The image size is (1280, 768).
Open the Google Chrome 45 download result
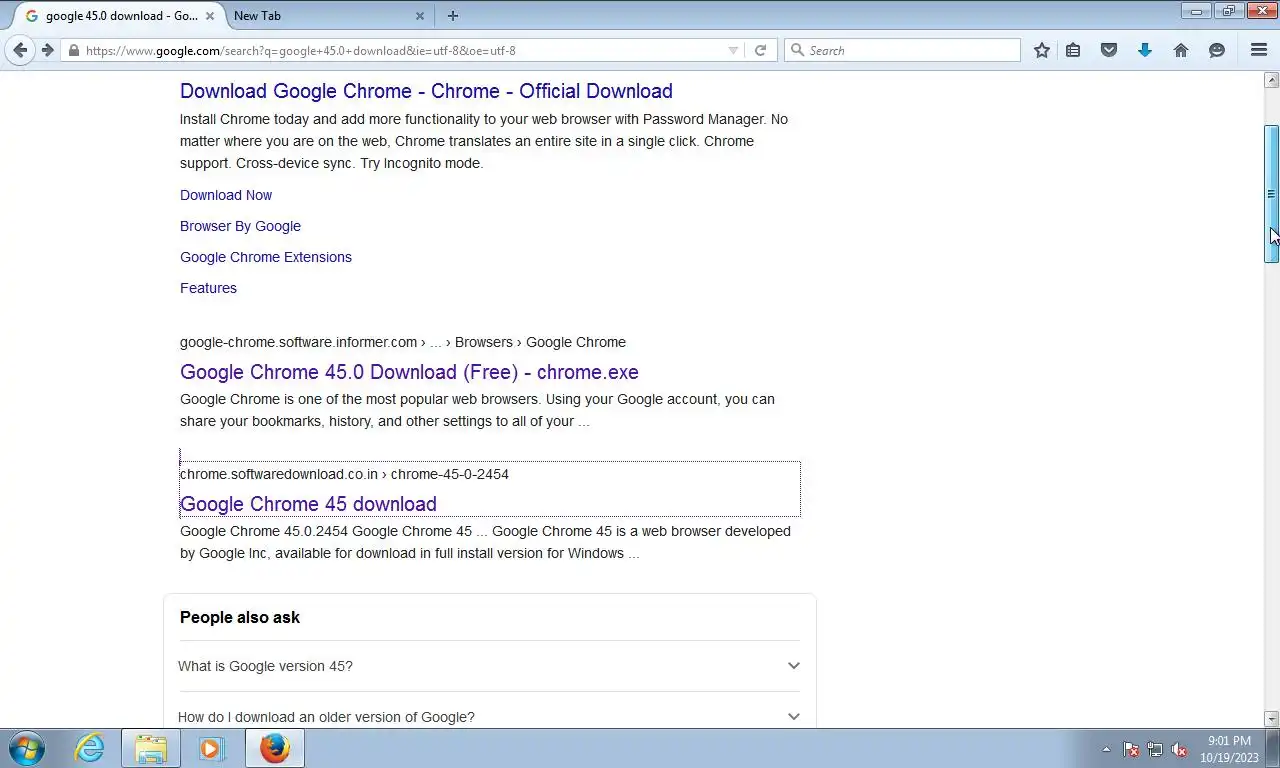(308, 504)
